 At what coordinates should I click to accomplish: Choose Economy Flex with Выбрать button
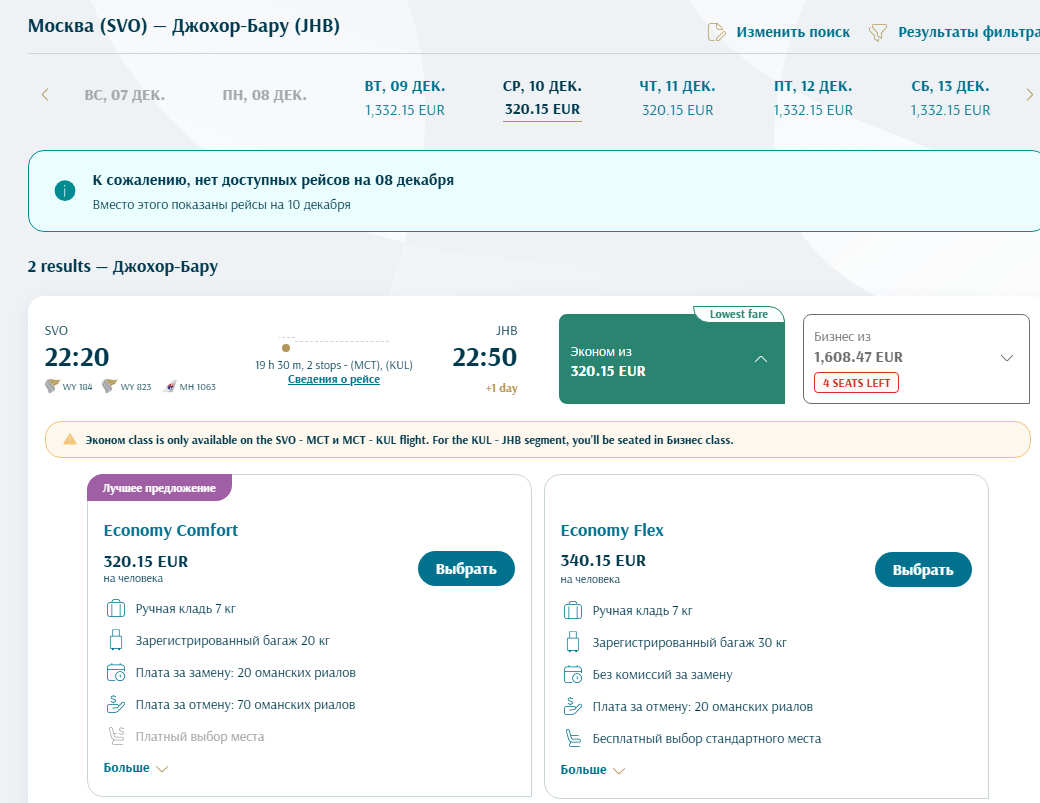point(923,570)
